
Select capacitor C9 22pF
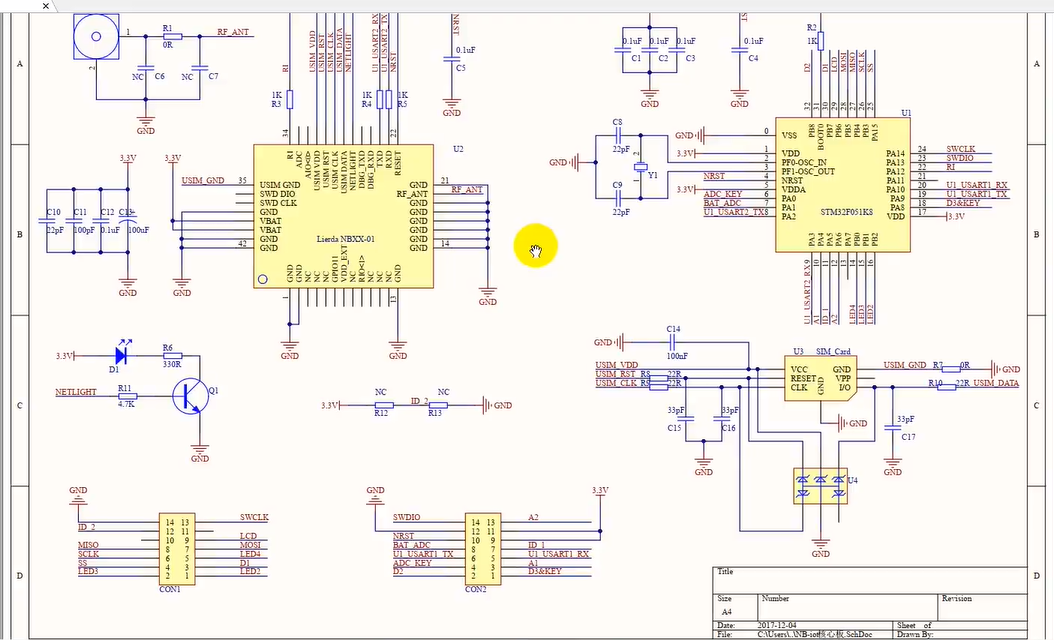tap(618, 198)
